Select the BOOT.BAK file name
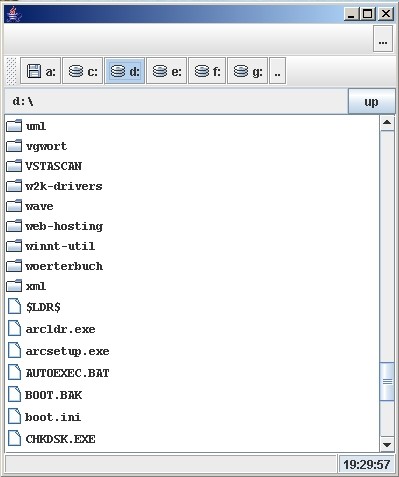Image resolution: width=399 pixels, height=477 pixels. coord(53,395)
